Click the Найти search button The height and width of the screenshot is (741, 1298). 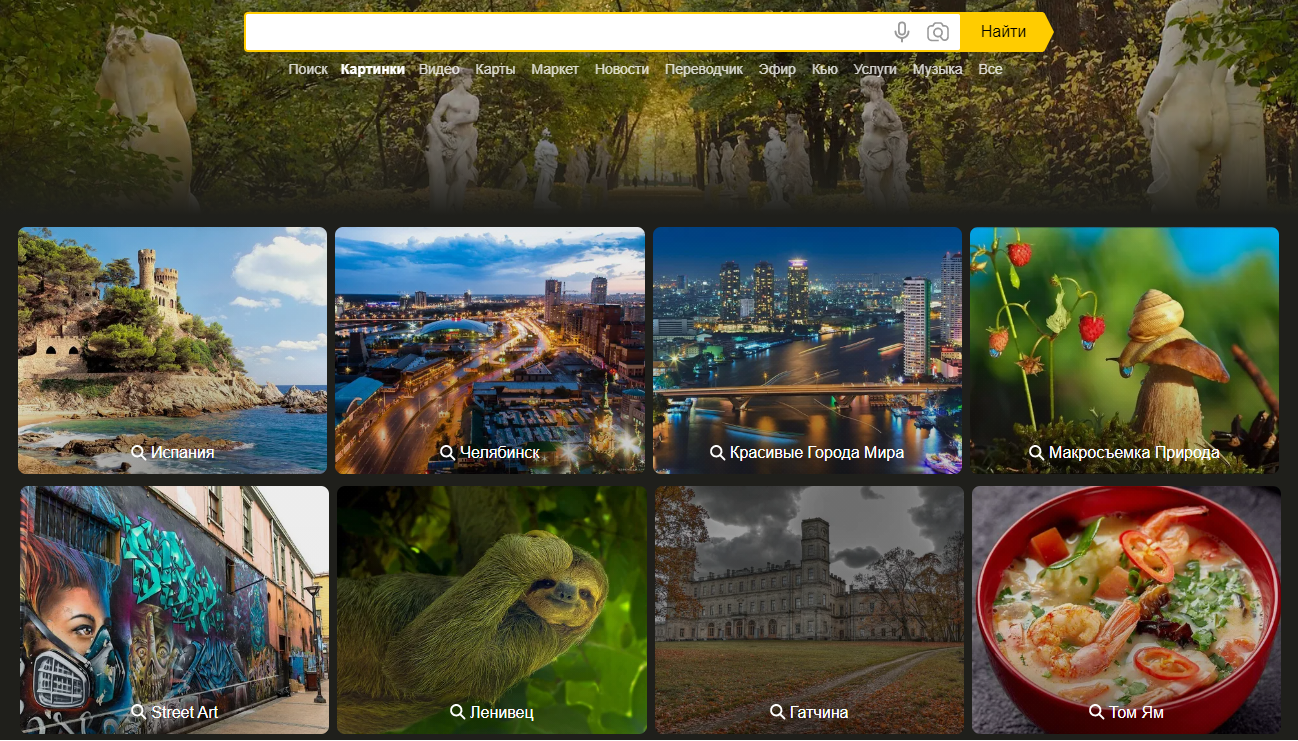pos(1004,32)
